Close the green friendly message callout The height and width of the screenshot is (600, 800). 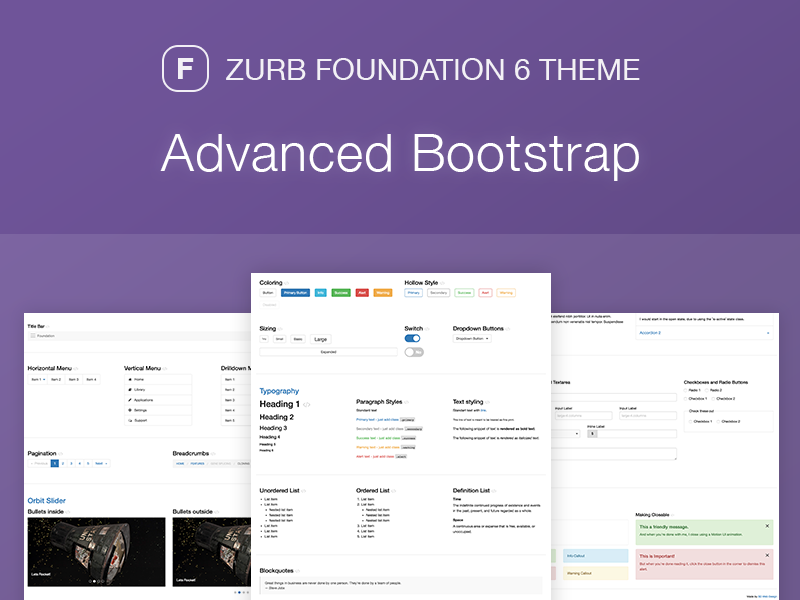(767, 526)
